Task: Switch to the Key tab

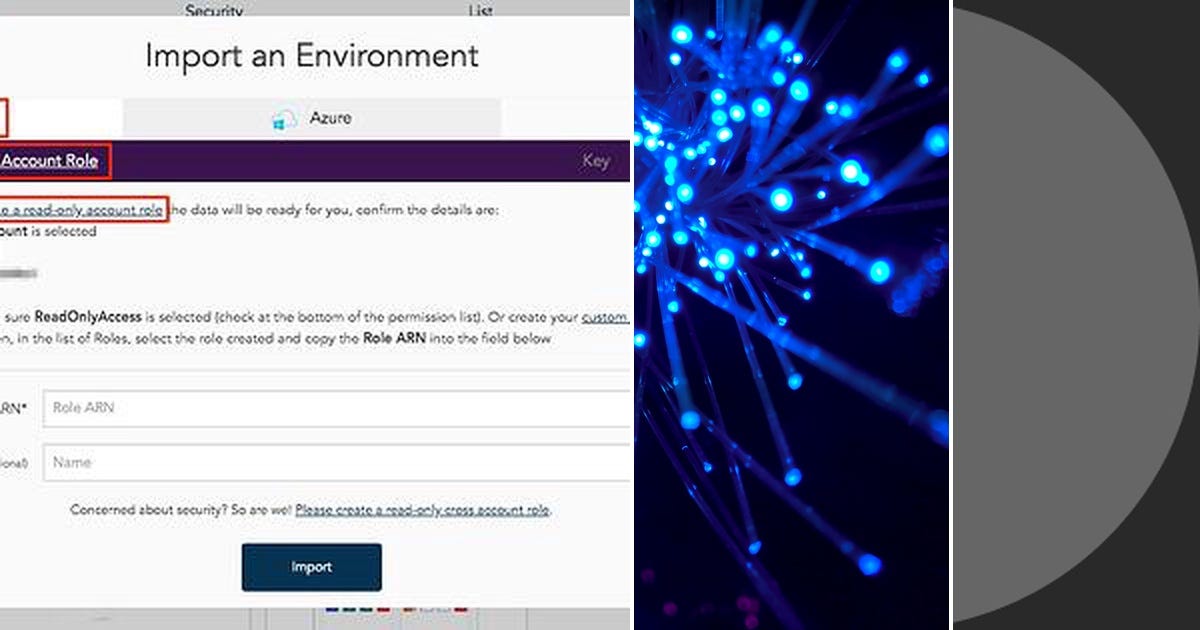Action: click(595, 160)
